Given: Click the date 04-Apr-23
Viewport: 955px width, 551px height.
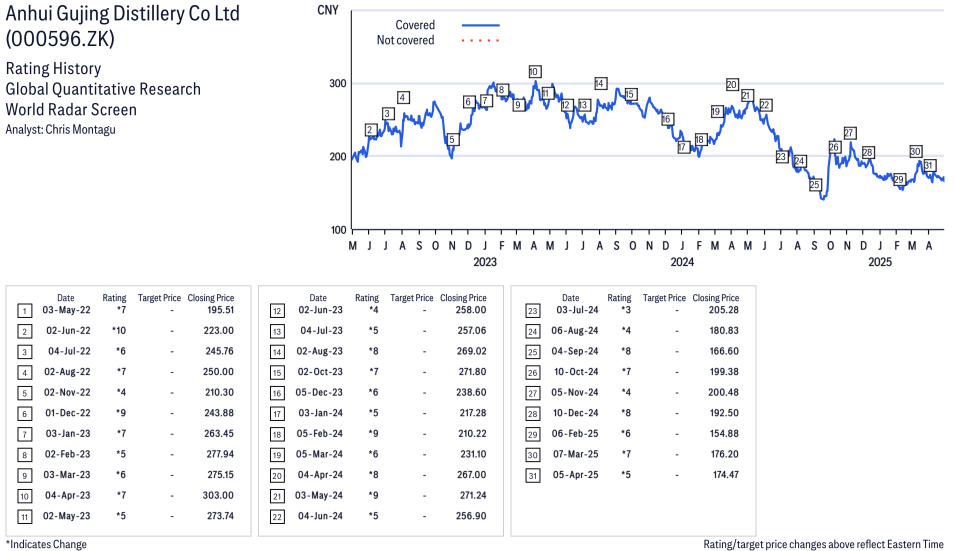Looking at the screenshot, I should coord(68,496).
